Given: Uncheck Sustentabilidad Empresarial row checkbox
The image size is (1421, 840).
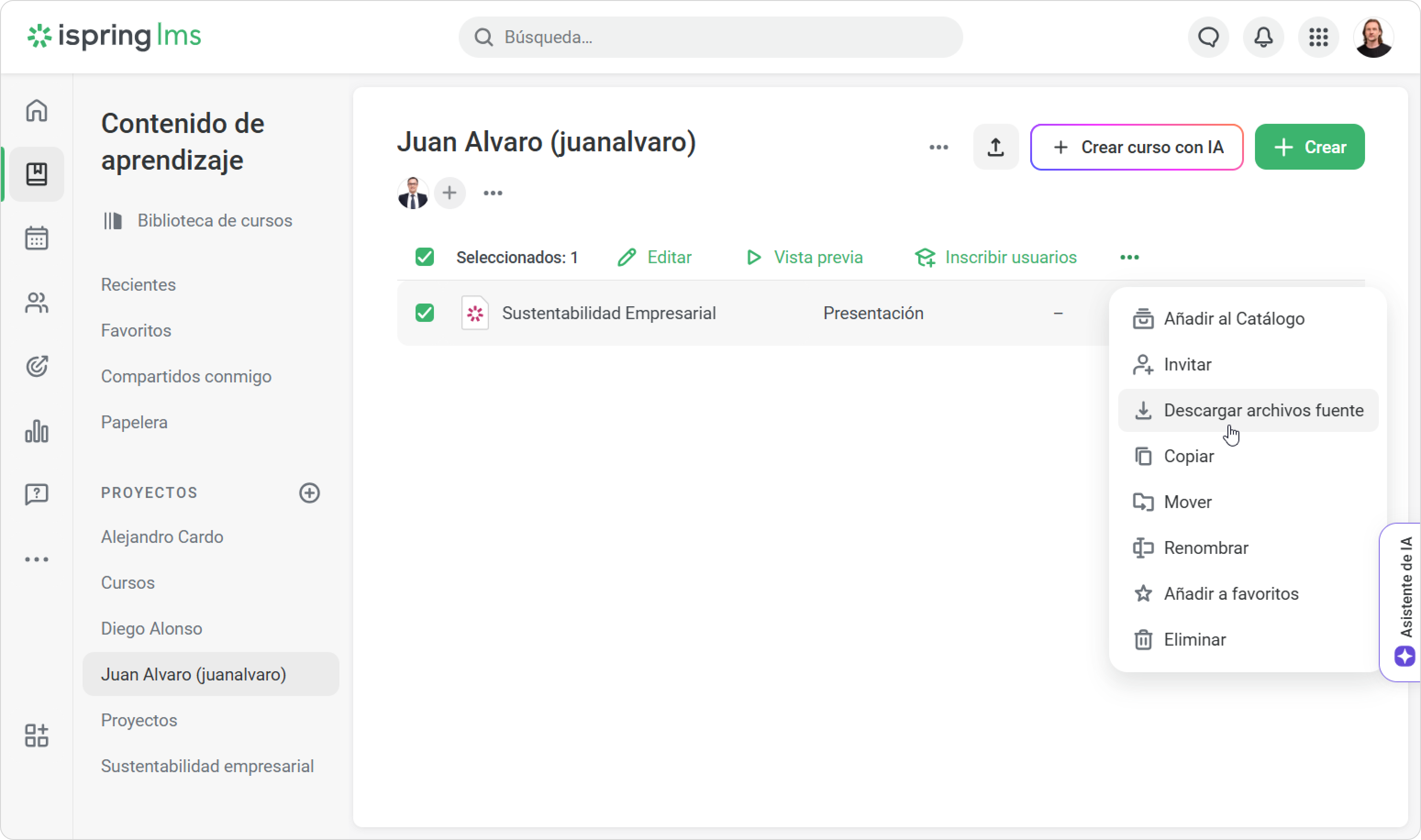Looking at the screenshot, I should (x=425, y=313).
